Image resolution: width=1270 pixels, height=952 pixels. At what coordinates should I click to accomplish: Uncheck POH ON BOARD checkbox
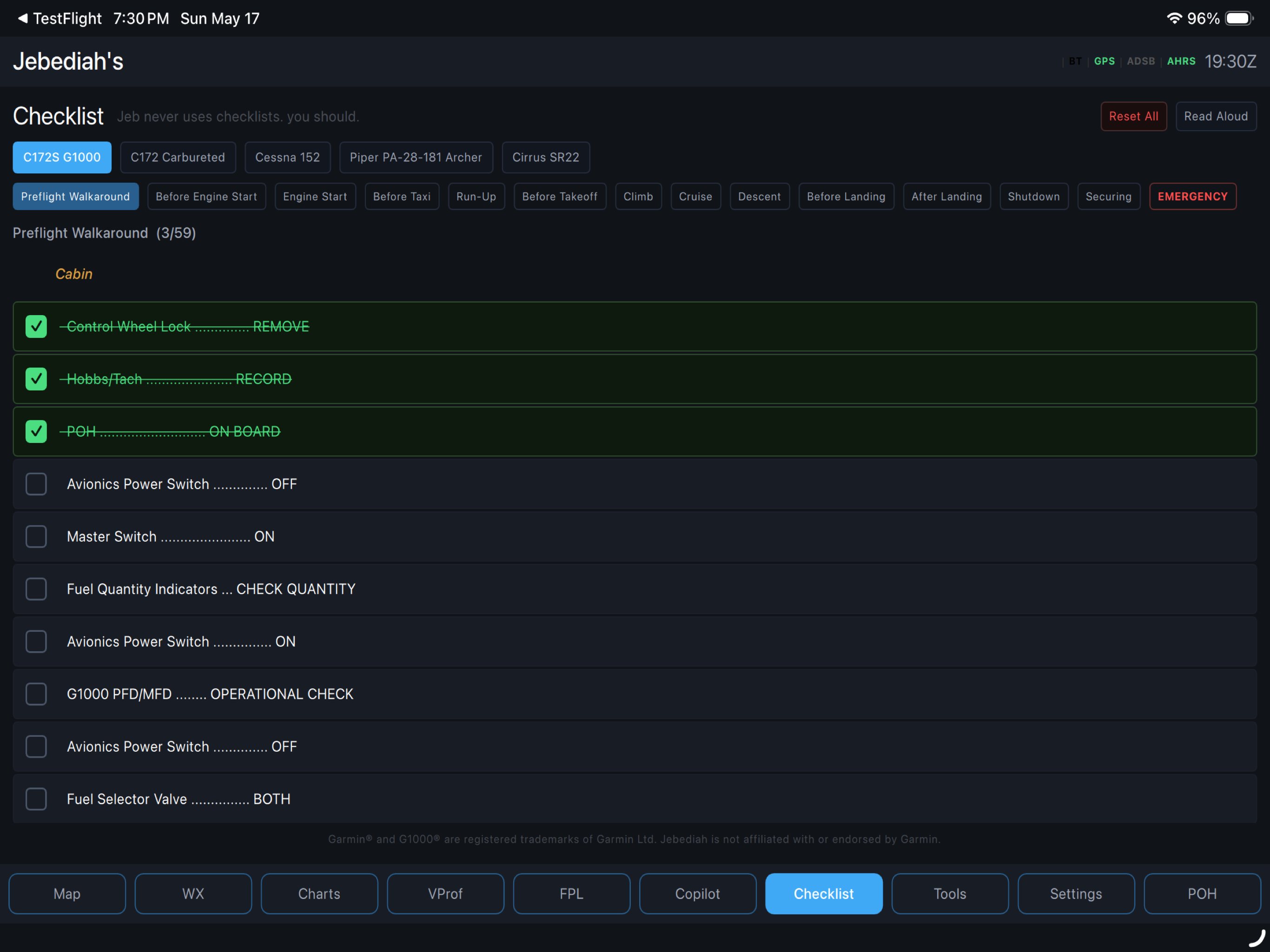tap(36, 432)
